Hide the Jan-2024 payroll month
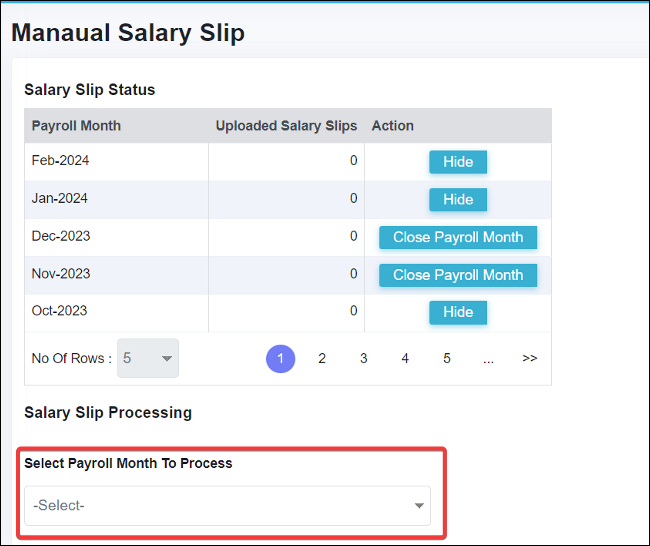This screenshot has height=546, width=650. pos(458,199)
